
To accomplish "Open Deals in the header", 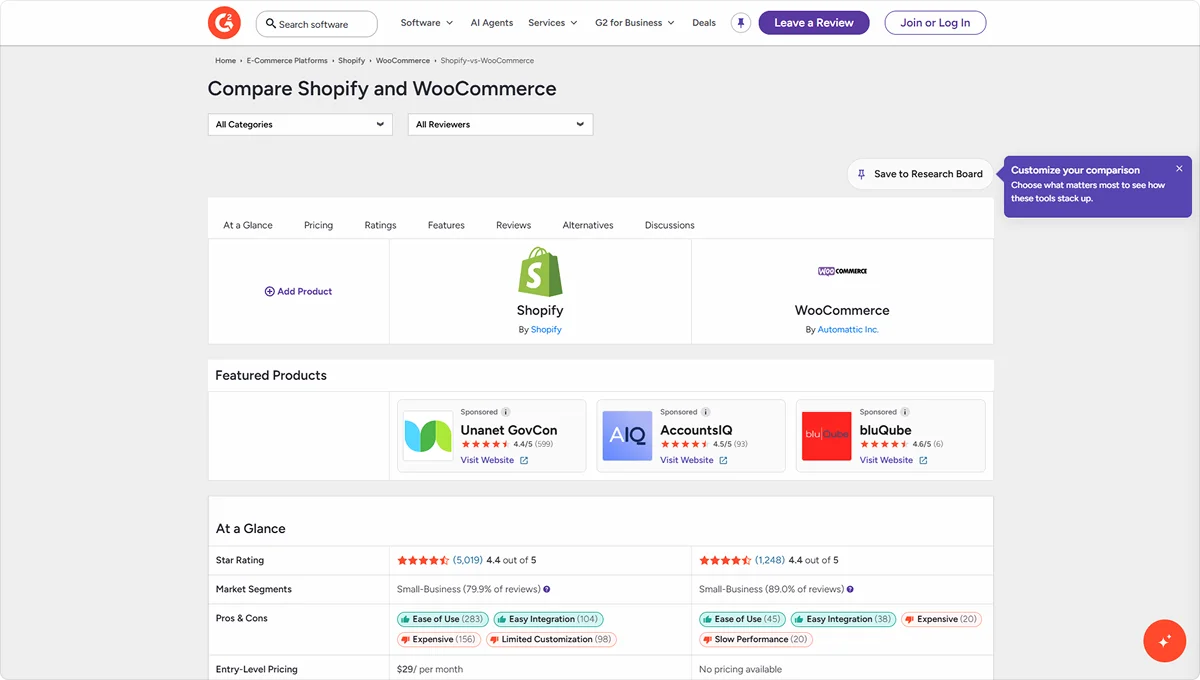I will point(704,23).
